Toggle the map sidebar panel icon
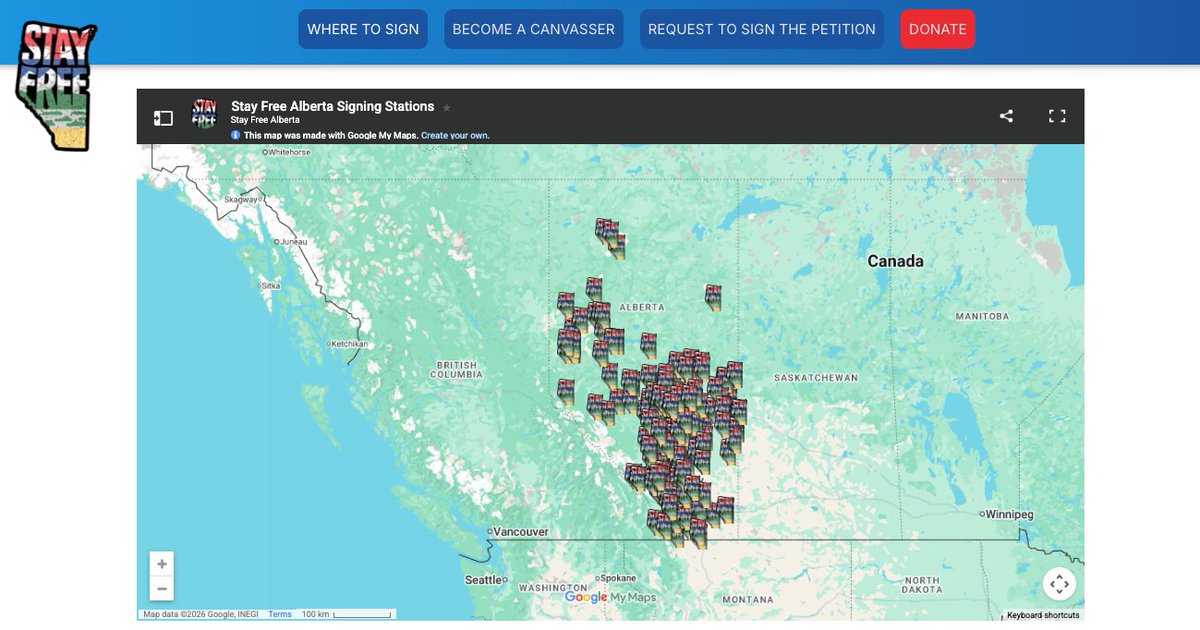 coord(163,118)
